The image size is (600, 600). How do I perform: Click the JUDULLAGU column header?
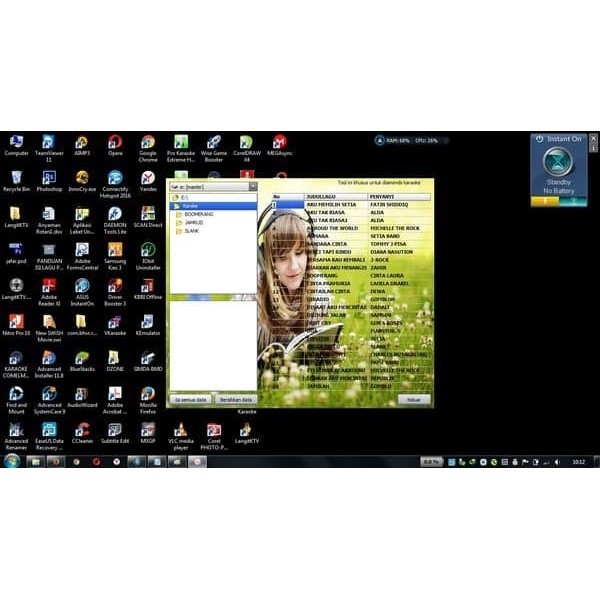point(336,197)
